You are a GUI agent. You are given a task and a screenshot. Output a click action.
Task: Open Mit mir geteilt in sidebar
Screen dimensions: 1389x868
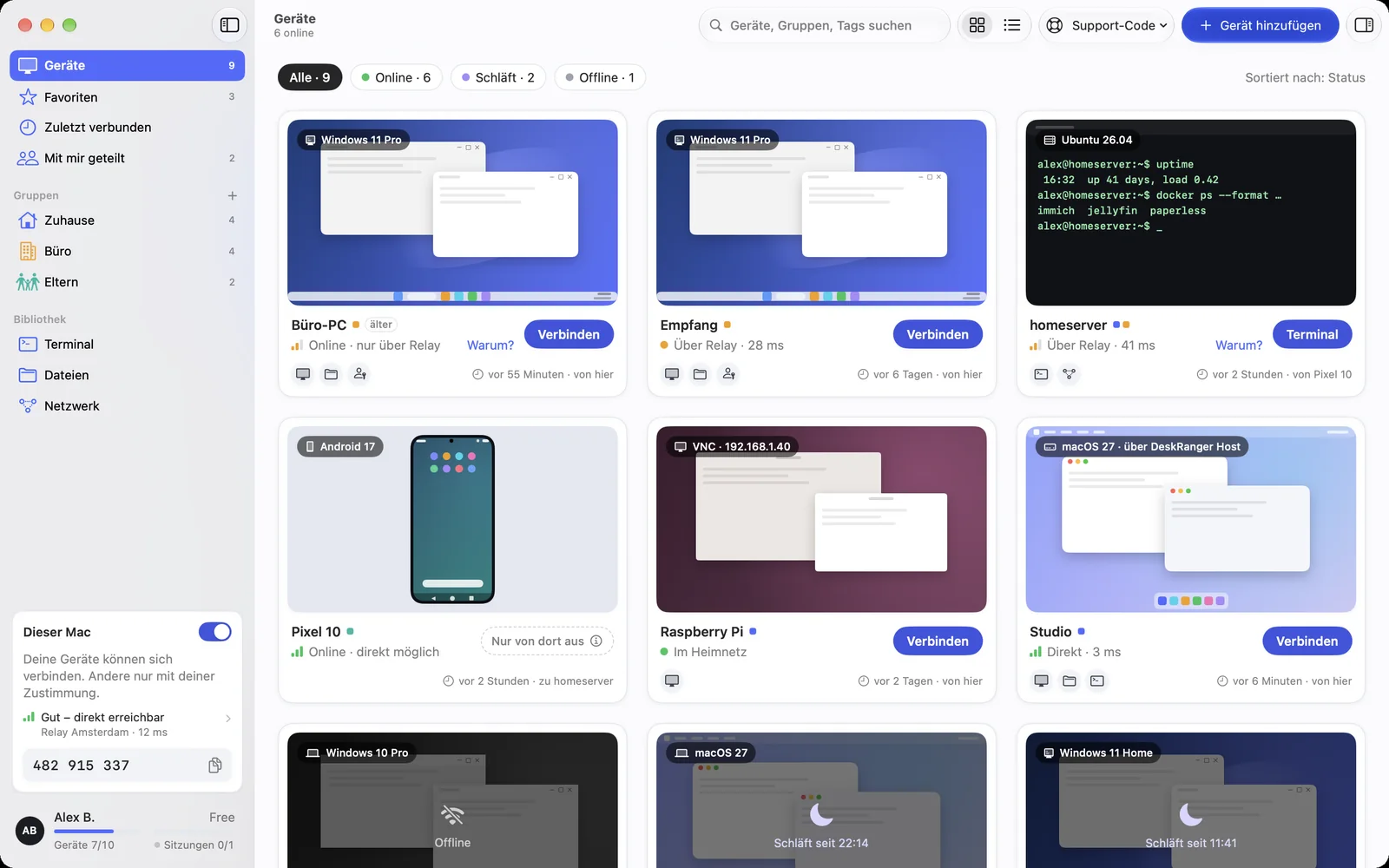(x=127, y=158)
